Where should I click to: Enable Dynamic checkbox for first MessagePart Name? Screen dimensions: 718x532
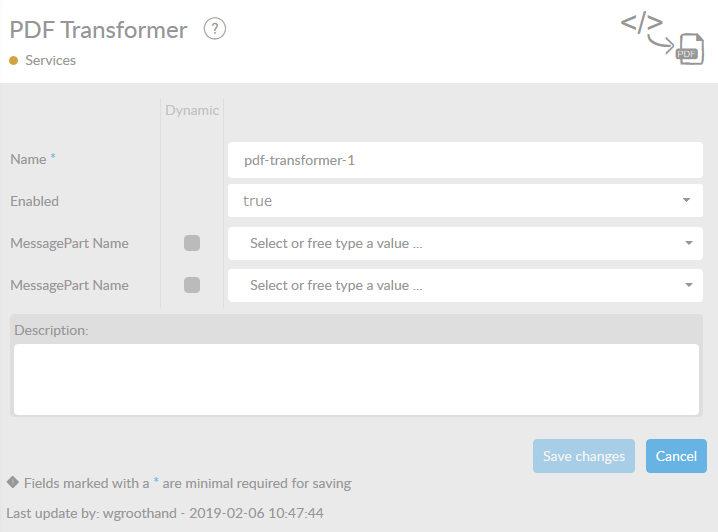click(x=192, y=243)
